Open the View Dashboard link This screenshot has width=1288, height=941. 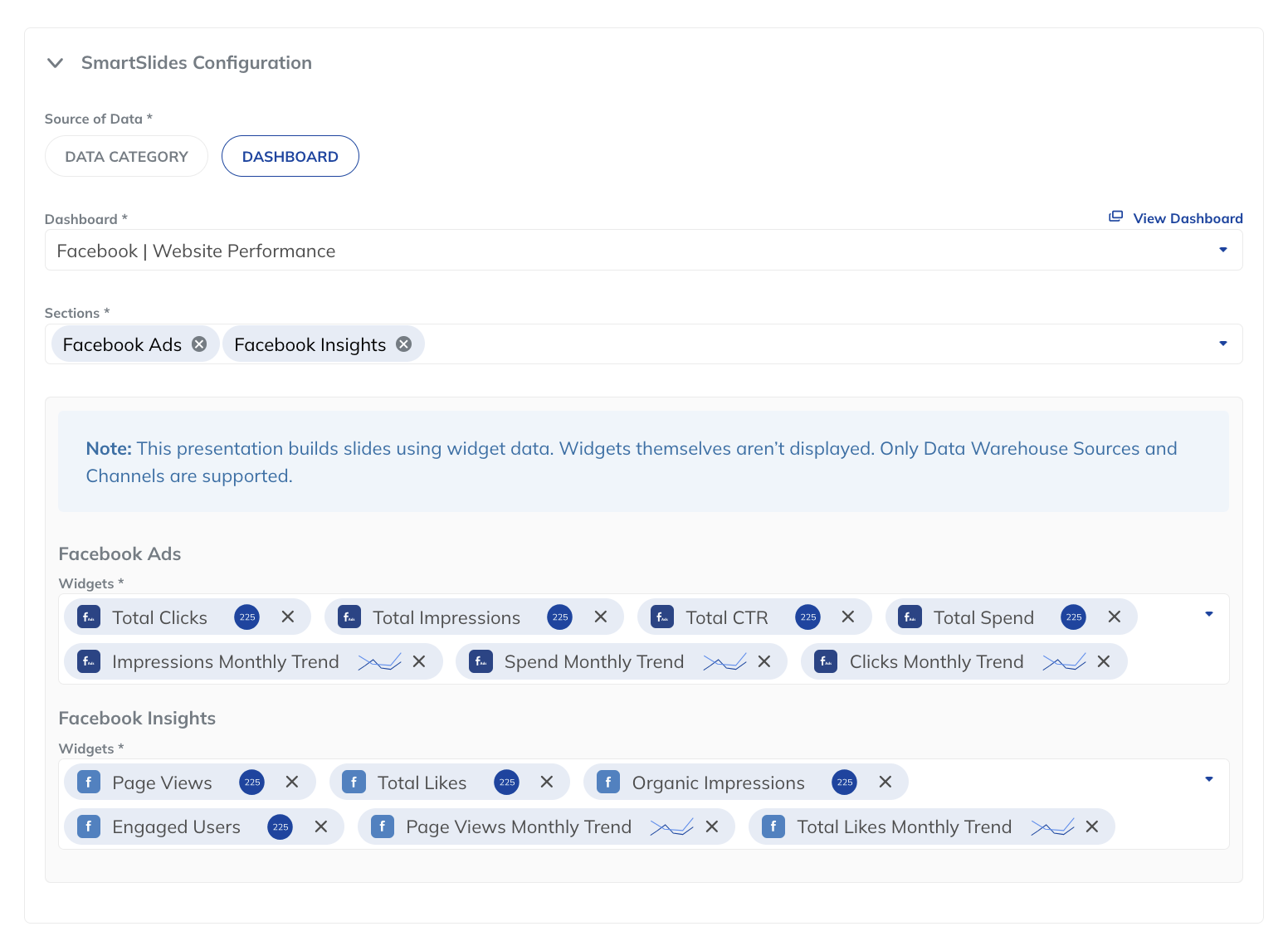tap(1188, 218)
